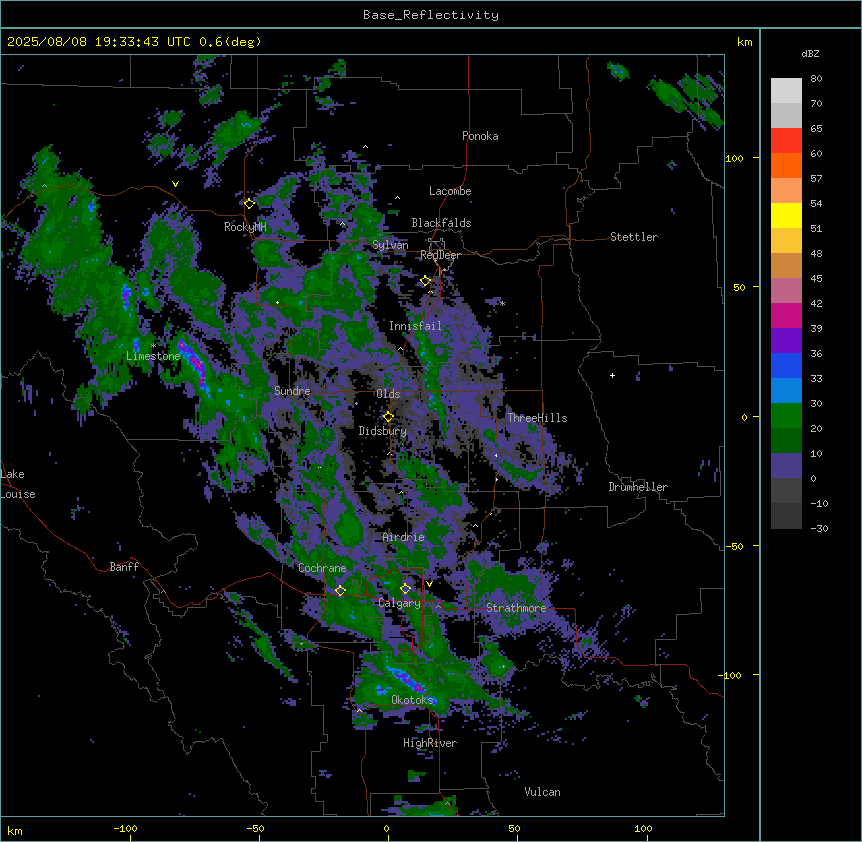Click the asterisk marker above Limestone label
Image resolution: width=862 pixels, height=842 pixels.
(154, 346)
